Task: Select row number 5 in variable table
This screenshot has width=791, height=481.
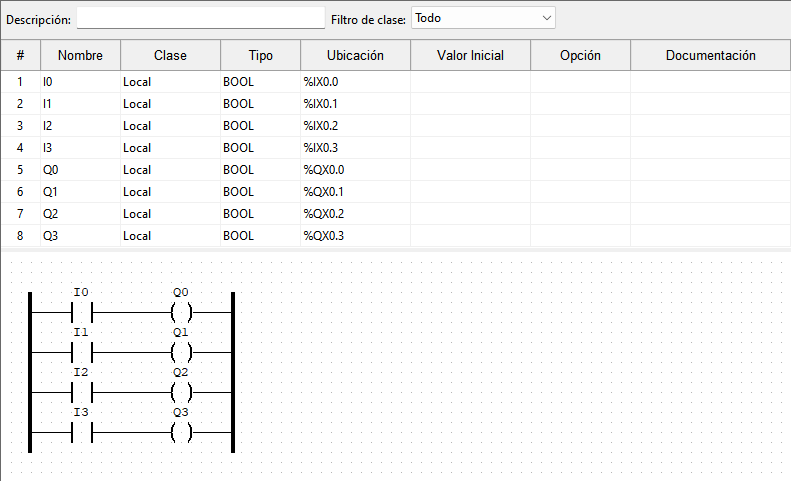Action: pyautogui.click(x=20, y=170)
